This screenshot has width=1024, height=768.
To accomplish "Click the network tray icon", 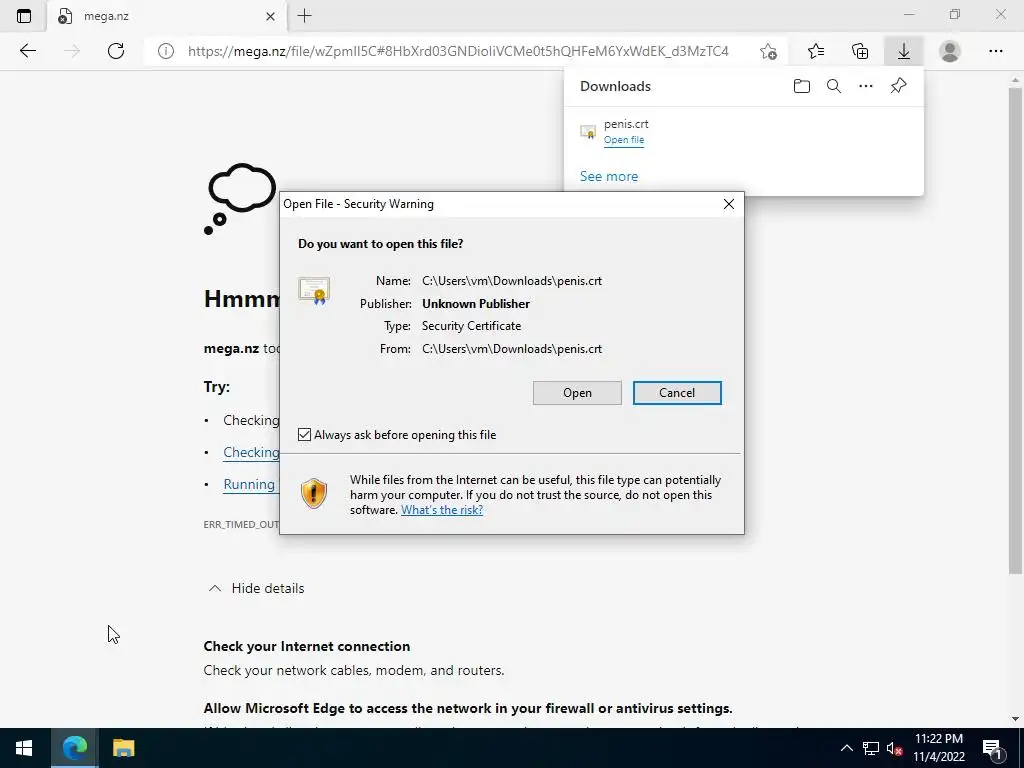I will (871, 748).
